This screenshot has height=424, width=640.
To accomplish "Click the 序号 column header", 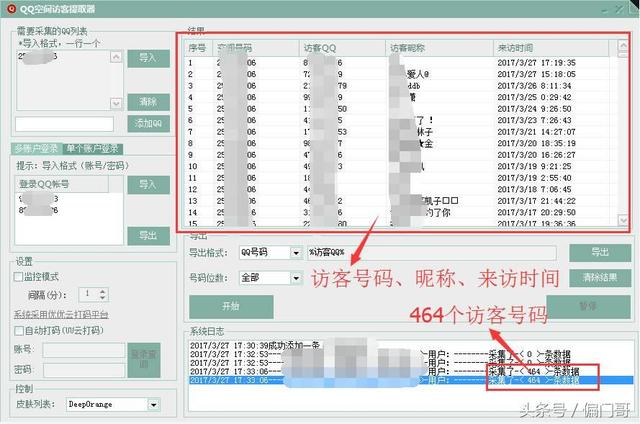I will (x=198, y=48).
